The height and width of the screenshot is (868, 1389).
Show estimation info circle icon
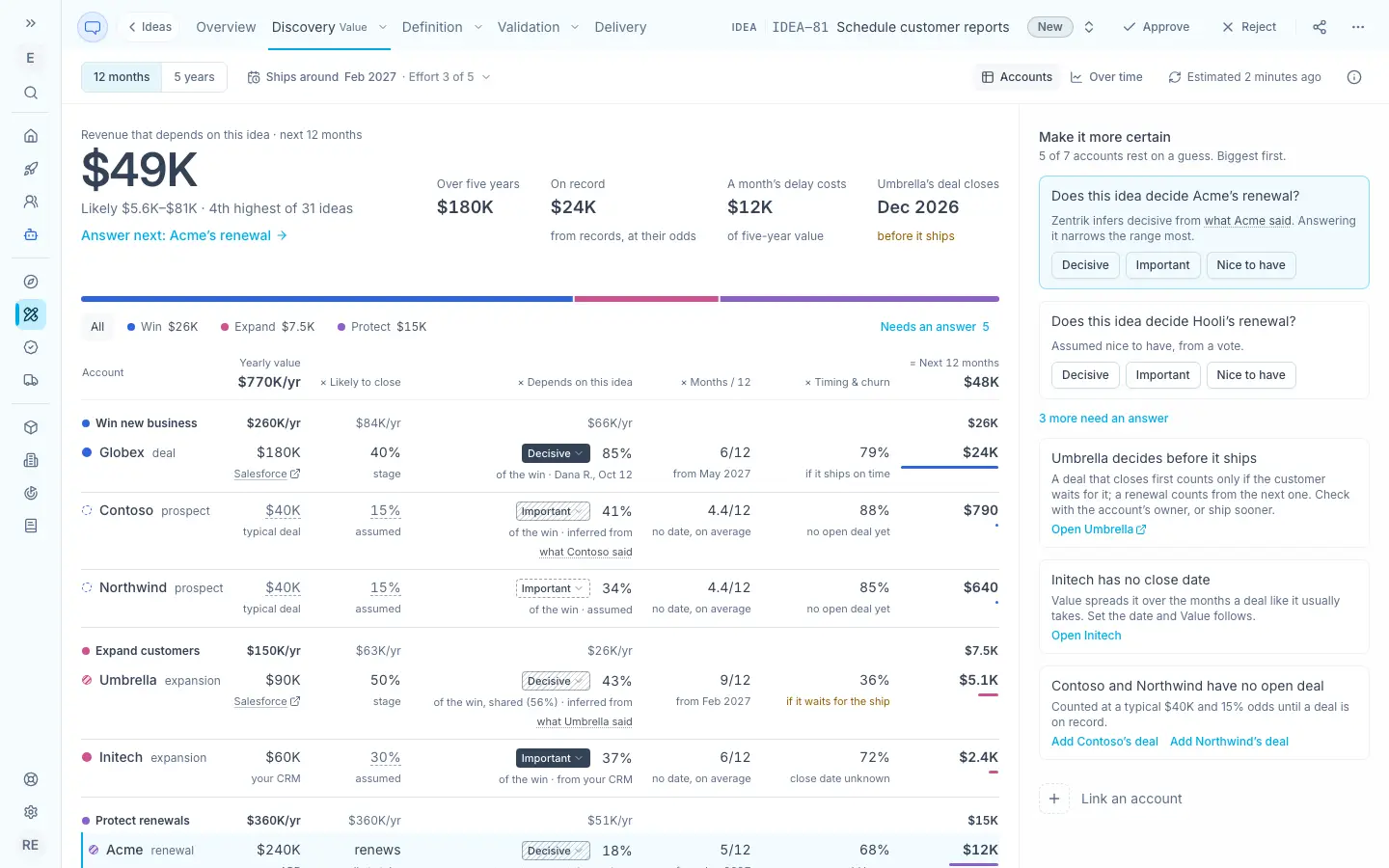(1354, 77)
